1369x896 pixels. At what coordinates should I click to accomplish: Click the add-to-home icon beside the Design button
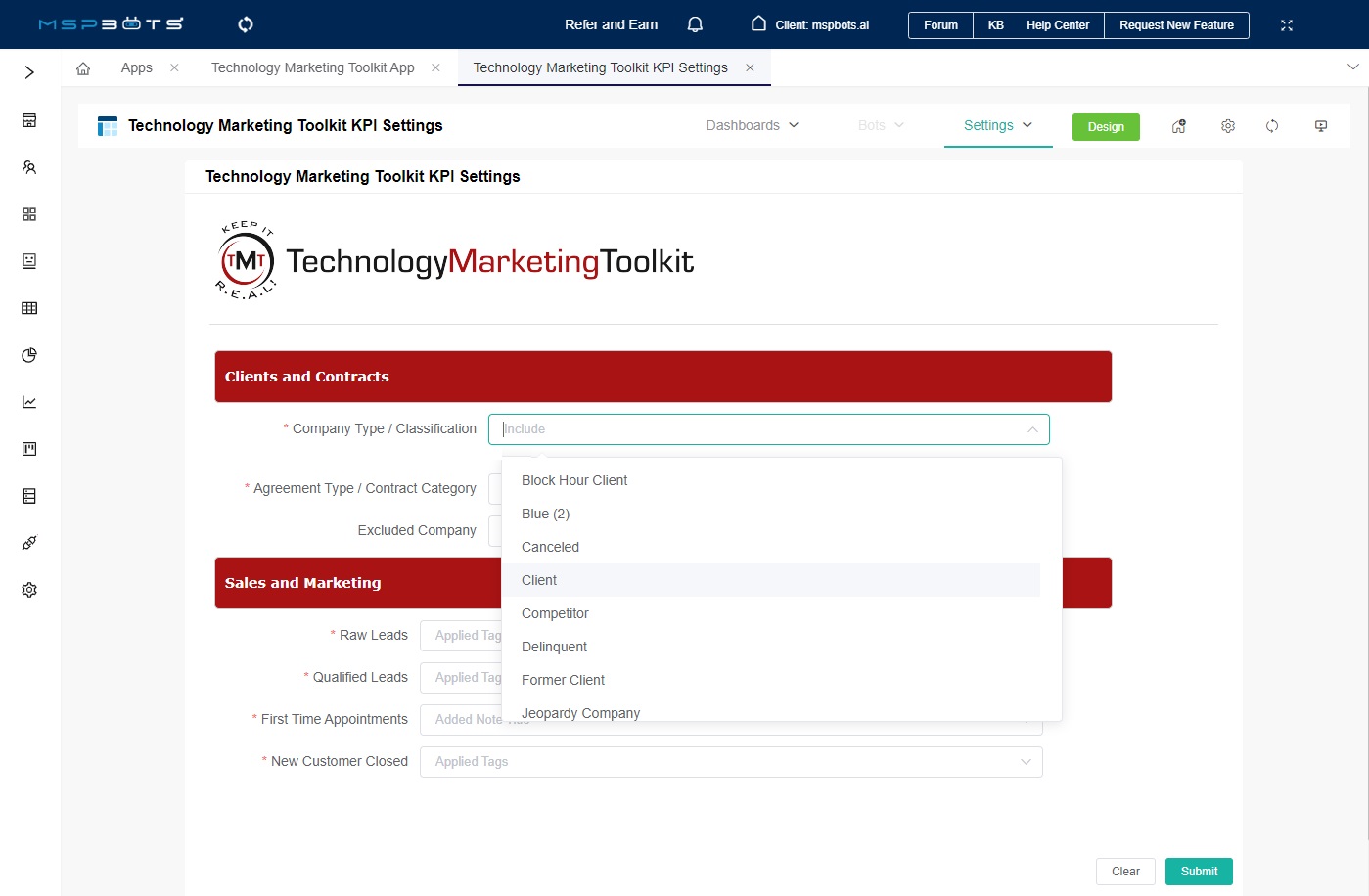1179,125
